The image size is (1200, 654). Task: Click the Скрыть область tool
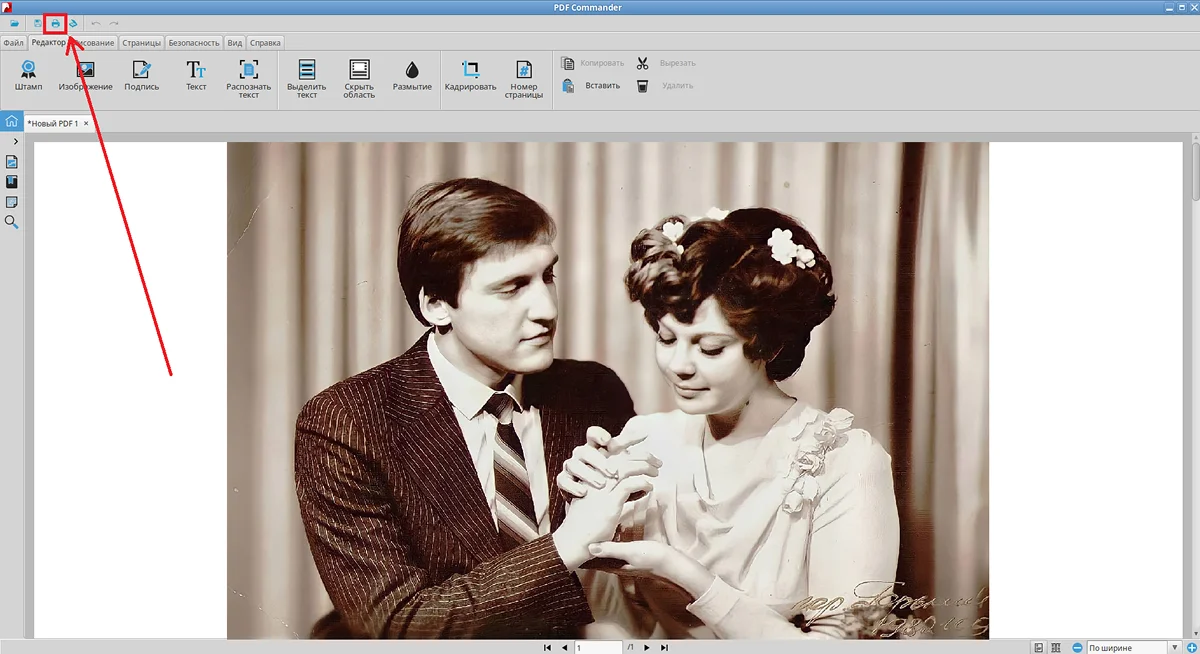click(x=359, y=78)
